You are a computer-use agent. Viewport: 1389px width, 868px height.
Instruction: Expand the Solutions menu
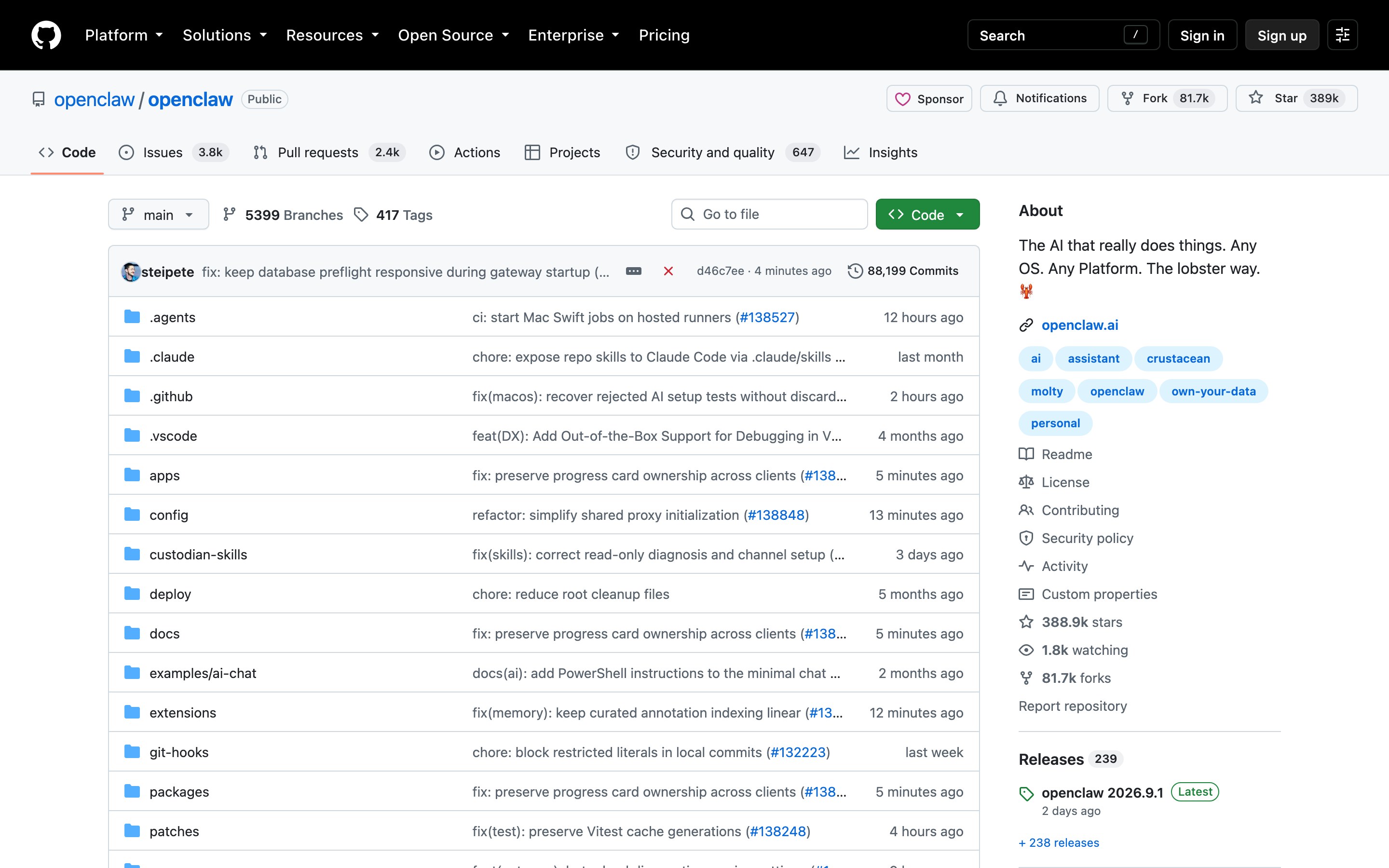point(225,35)
